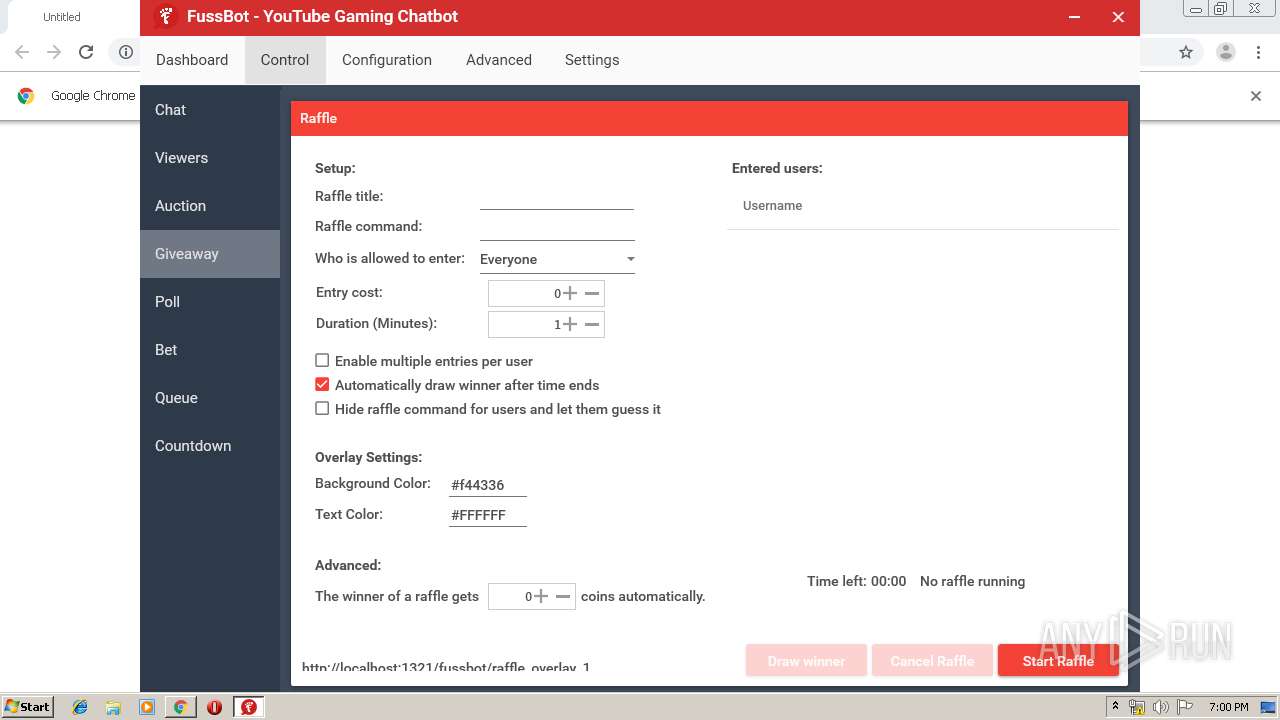This screenshot has height=720, width=1280.
Task: Increase winner coins with plus icon
Action: 541,596
